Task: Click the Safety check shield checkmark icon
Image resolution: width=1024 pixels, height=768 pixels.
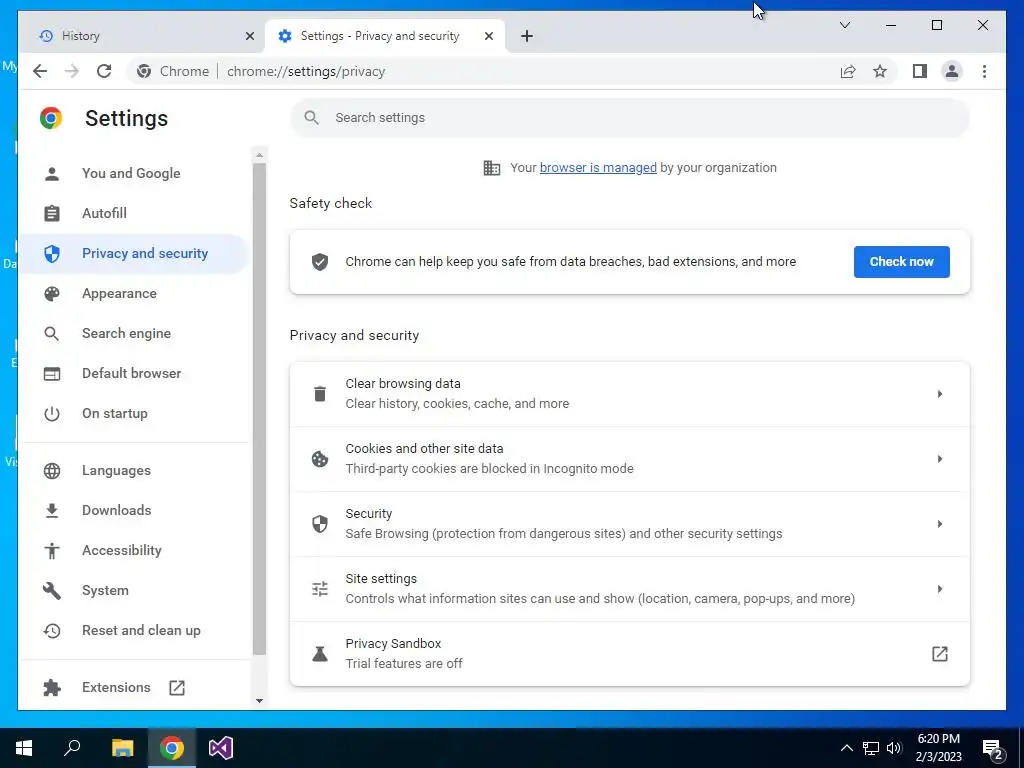Action: point(320,262)
